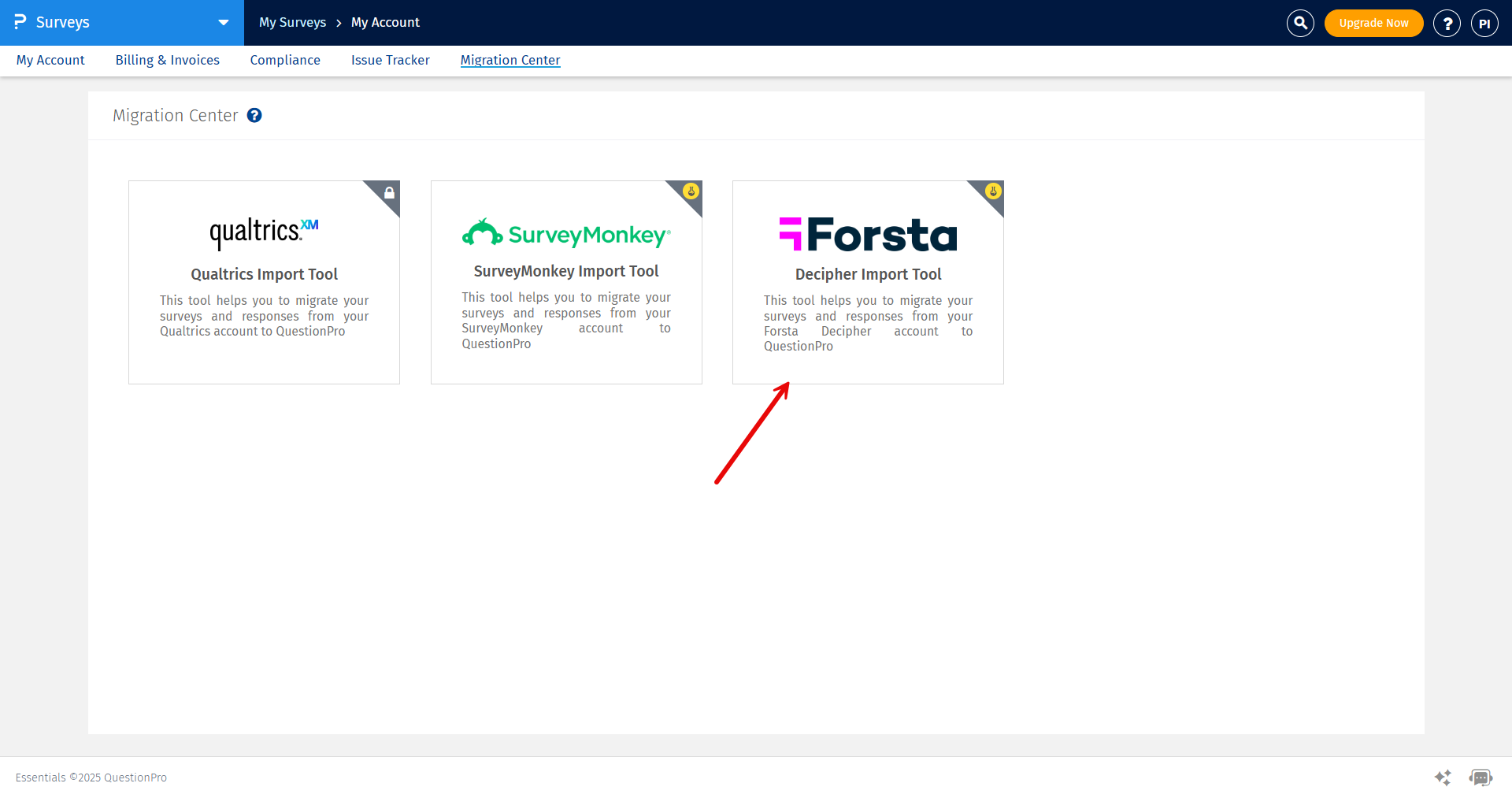Click the SurveyMonkey migration description text

[x=566, y=321]
